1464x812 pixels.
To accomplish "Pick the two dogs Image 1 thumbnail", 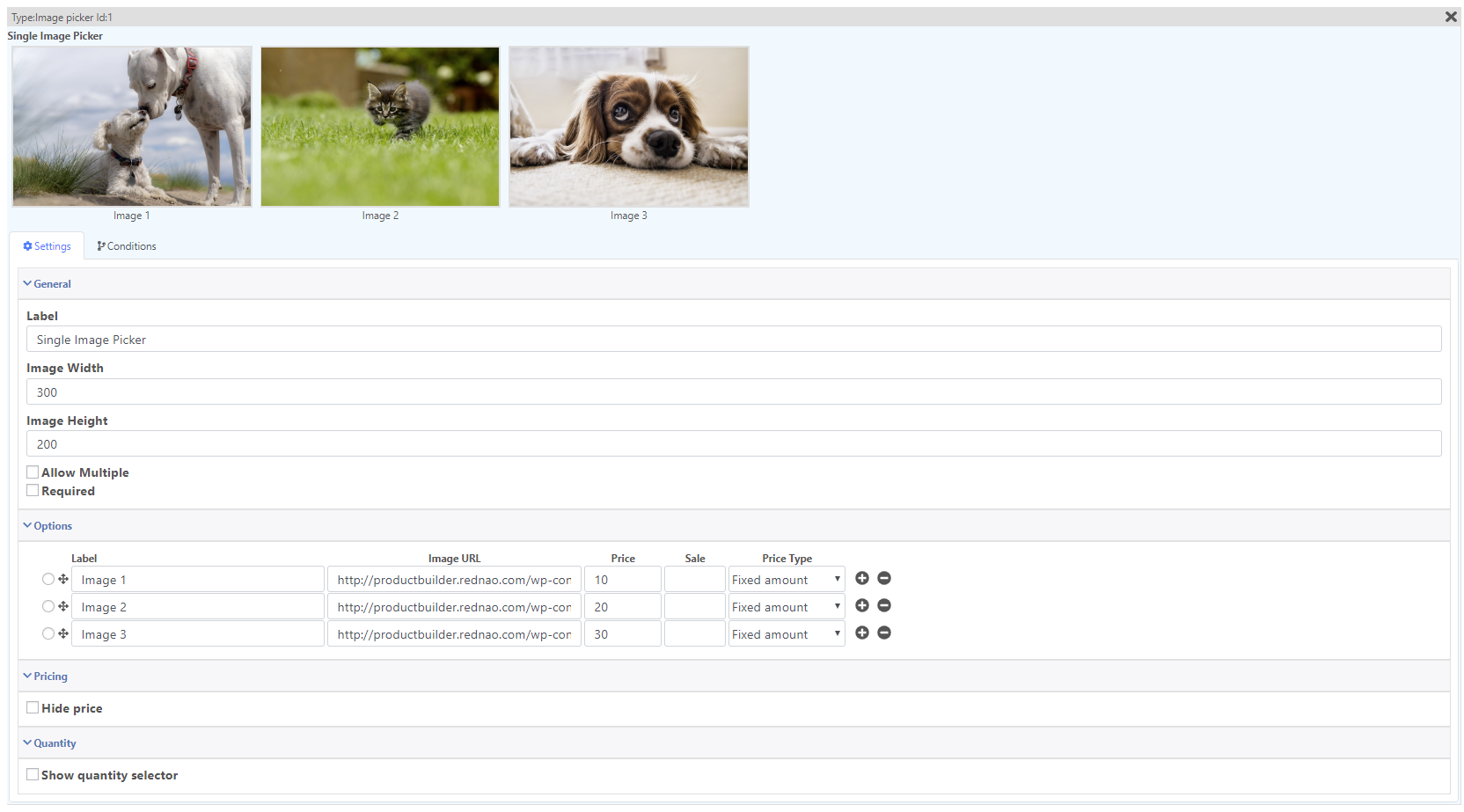I will 132,127.
